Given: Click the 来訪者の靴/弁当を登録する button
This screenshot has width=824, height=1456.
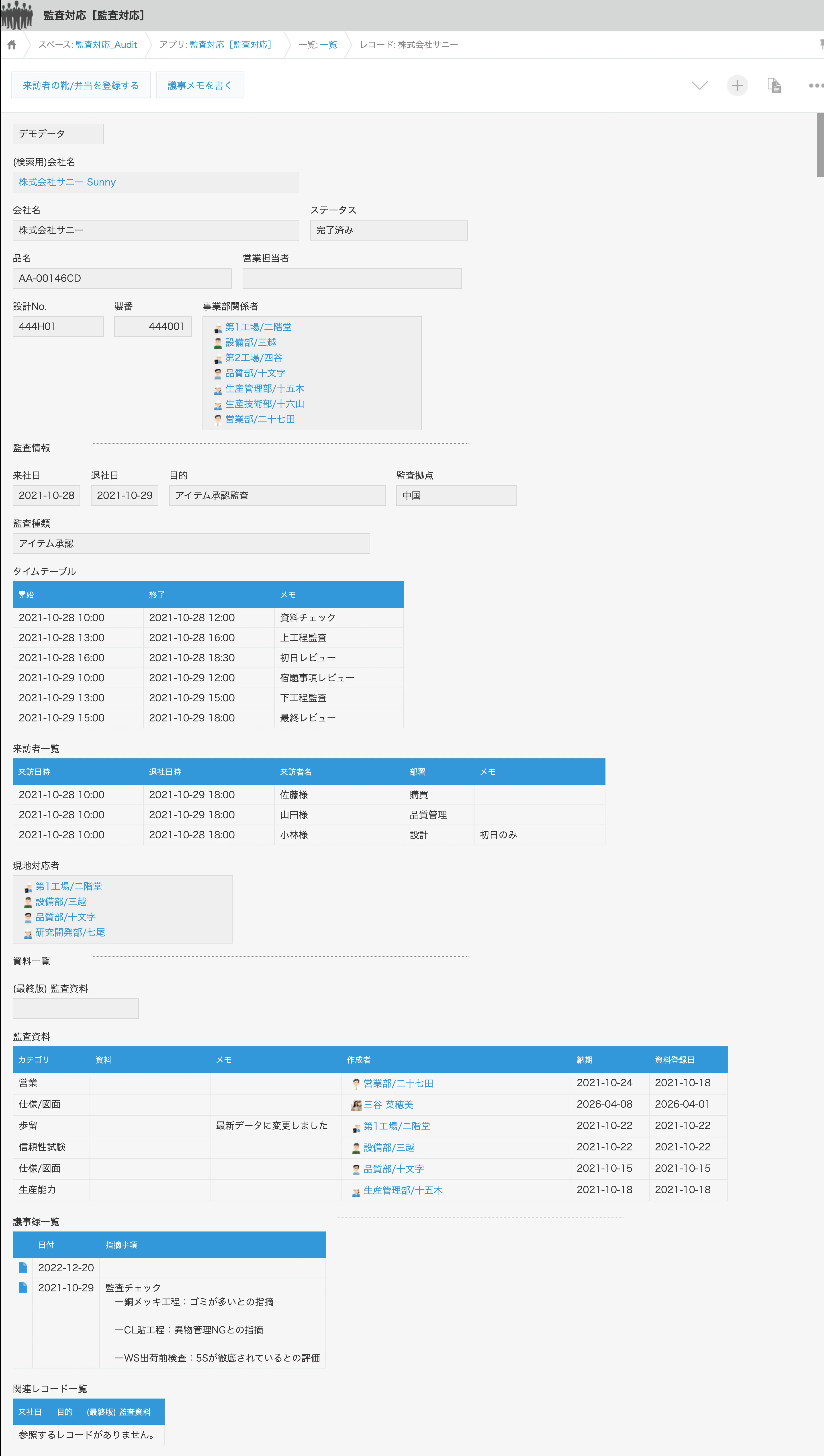Looking at the screenshot, I should [x=81, y=85].
